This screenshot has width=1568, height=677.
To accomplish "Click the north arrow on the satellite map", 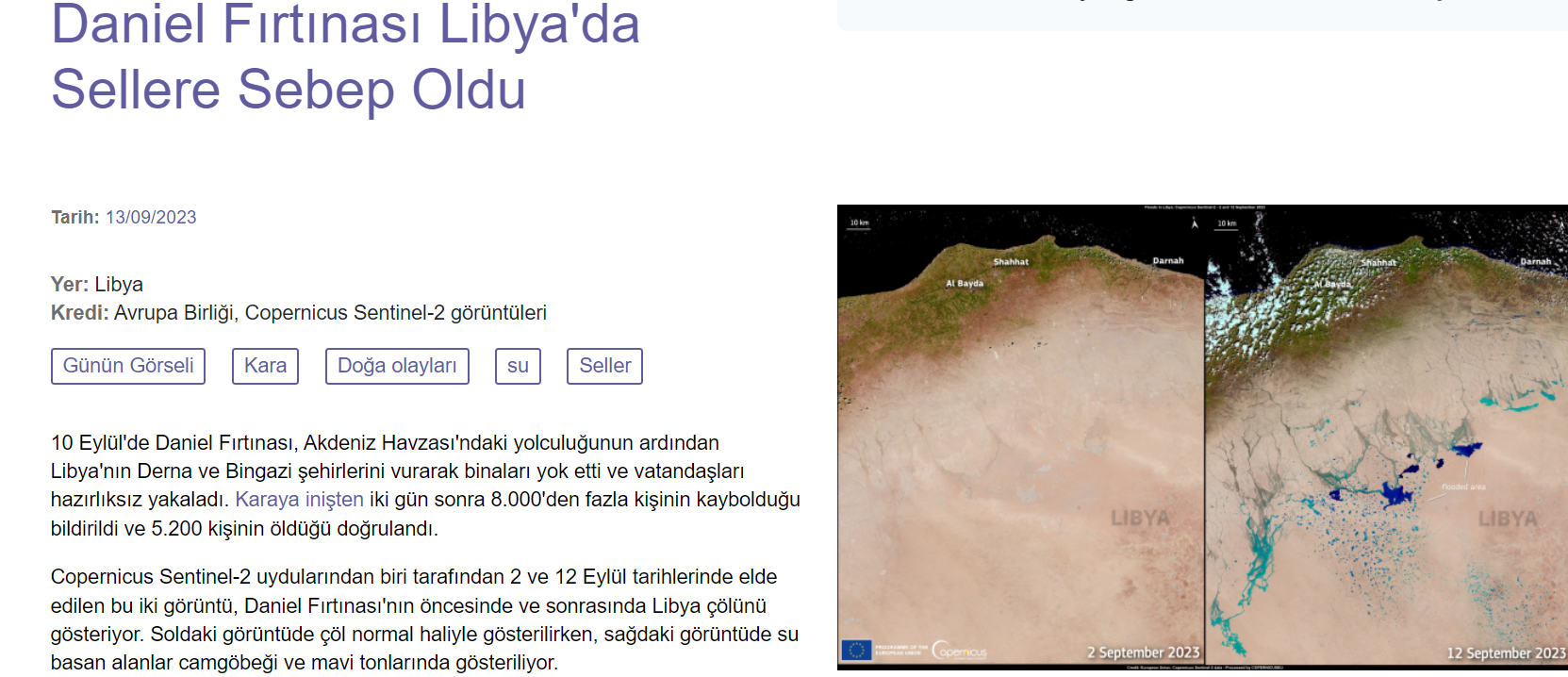I will [x=1195, y=223].
